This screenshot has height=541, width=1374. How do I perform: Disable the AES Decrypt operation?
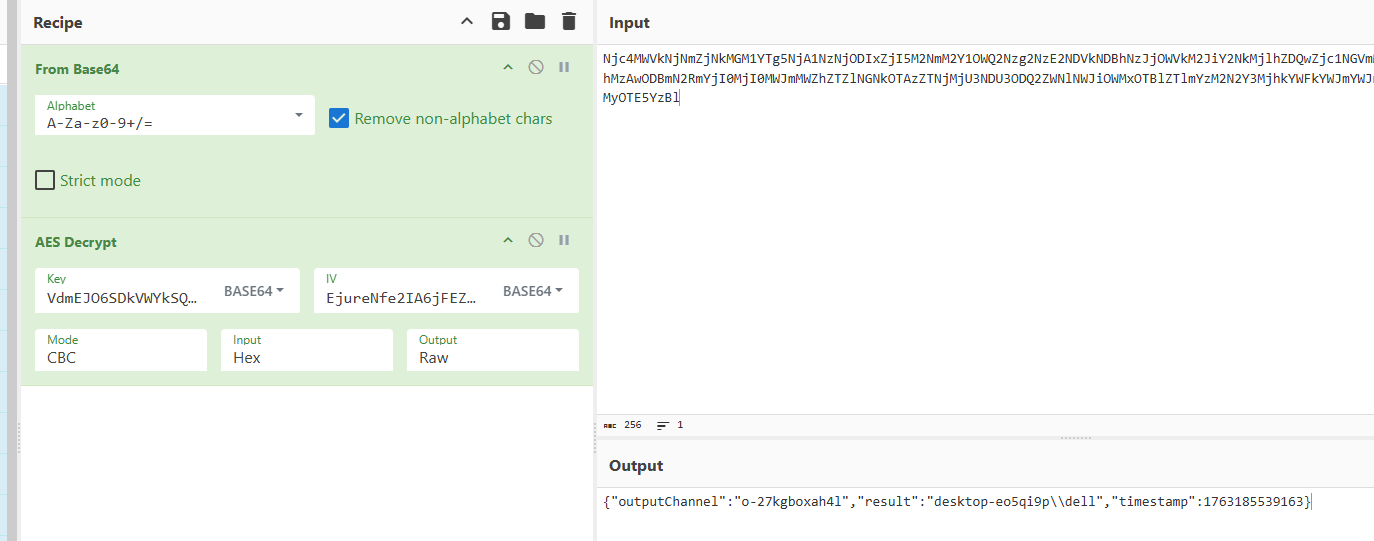(536, 240)
